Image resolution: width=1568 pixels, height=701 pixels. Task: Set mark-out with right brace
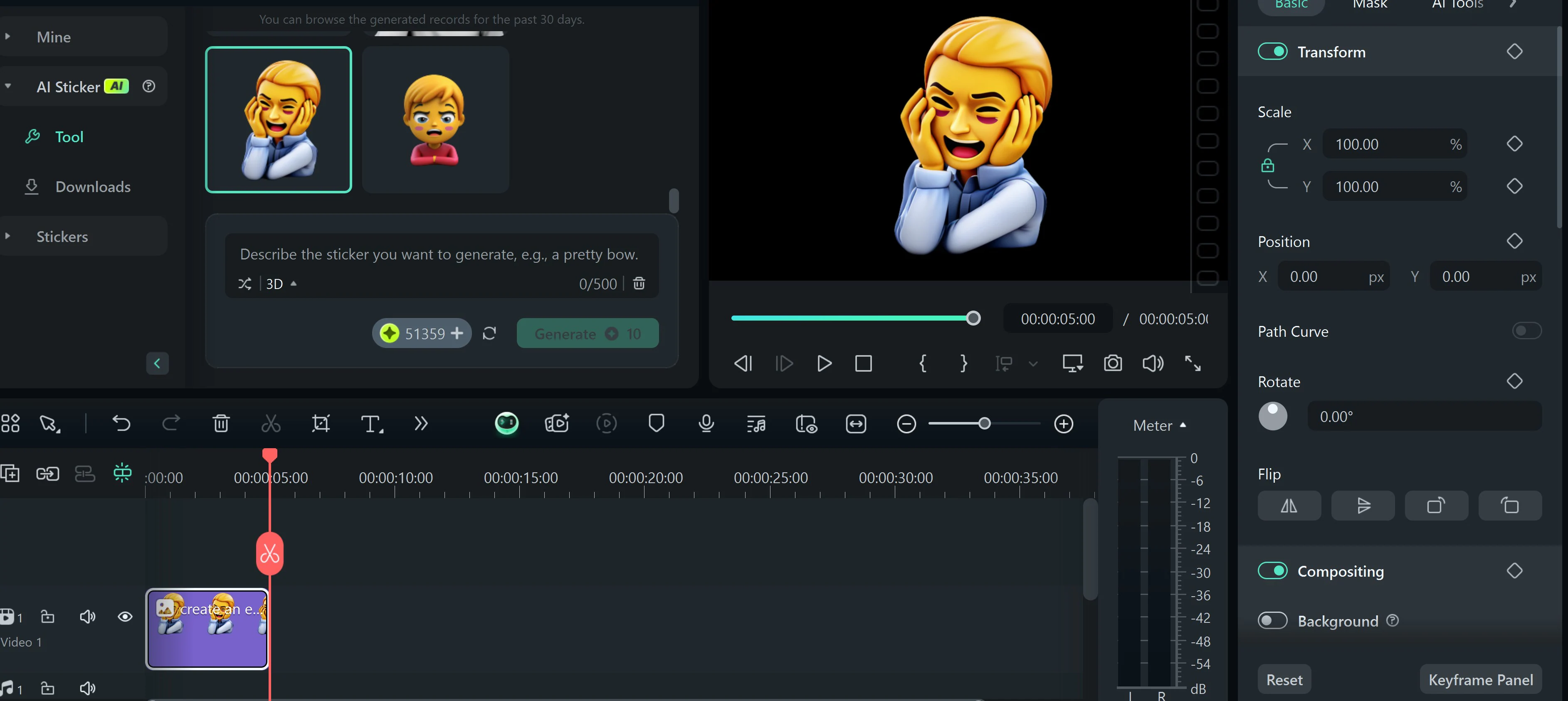click(x=963, y=363)
